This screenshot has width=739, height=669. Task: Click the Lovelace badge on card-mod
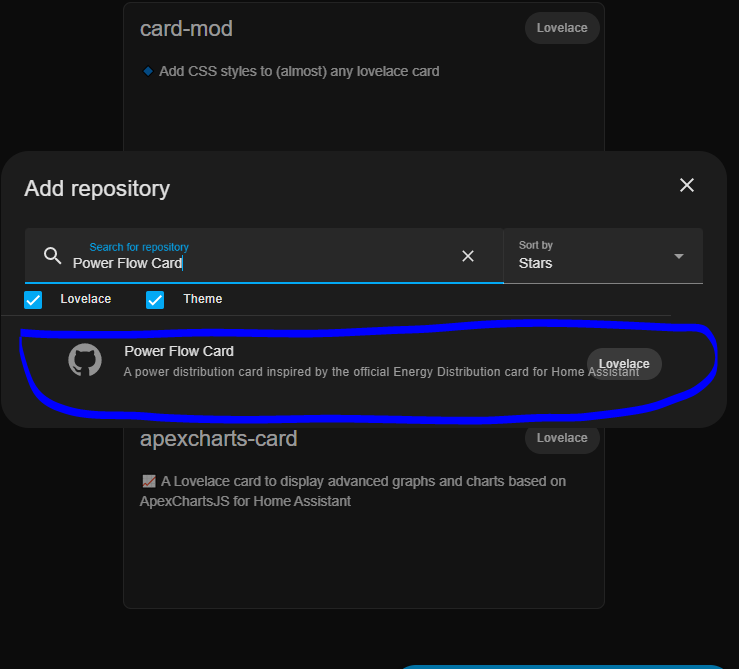[x=562, y=28]
